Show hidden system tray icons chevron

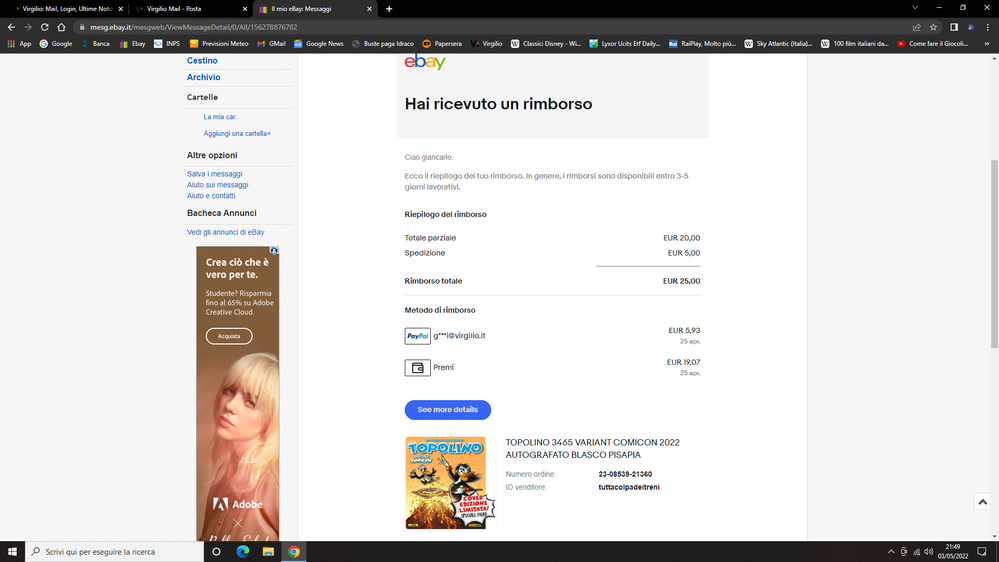point(891,552)
